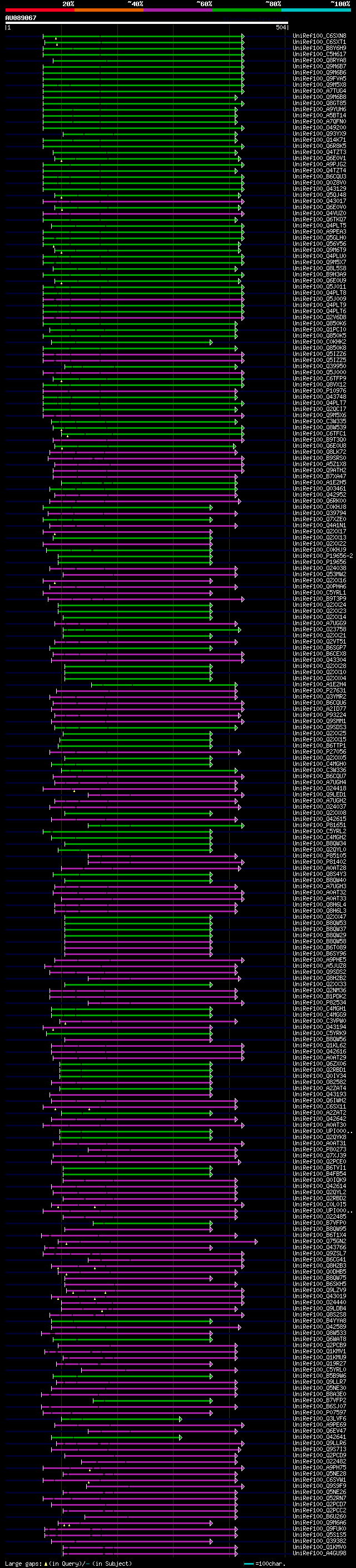
Task: Click the red 20% identity color segment
Action: click(39, 10)
